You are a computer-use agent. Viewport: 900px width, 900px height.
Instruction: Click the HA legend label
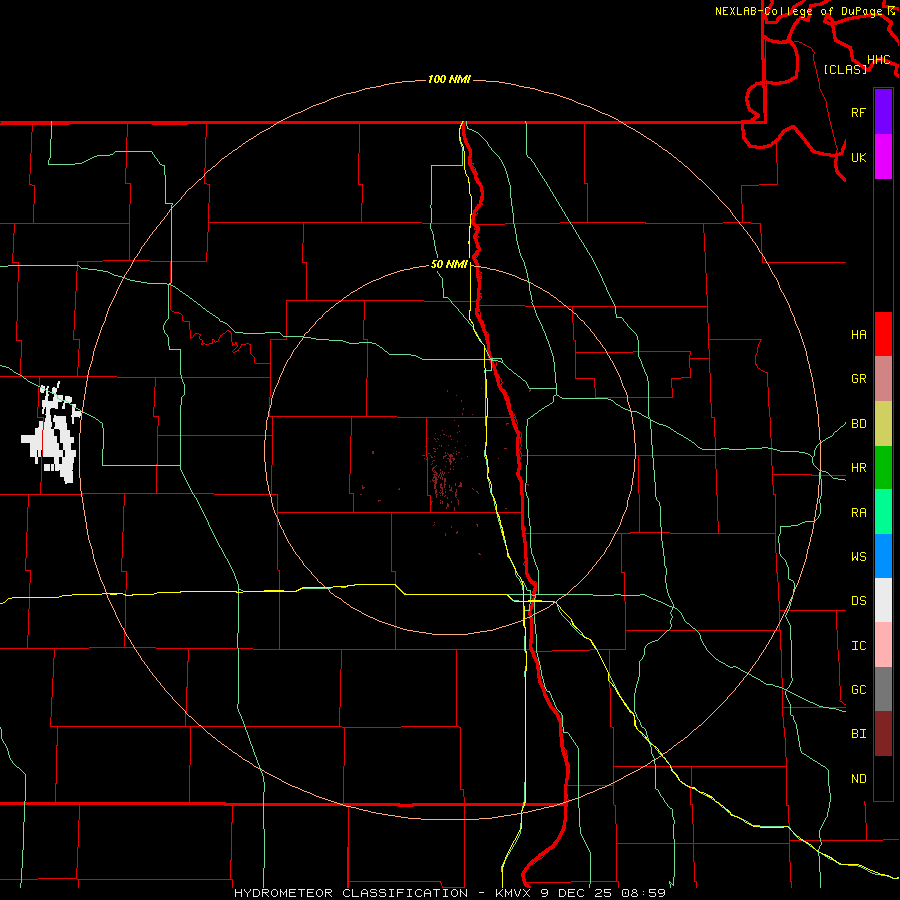[858, 335]
